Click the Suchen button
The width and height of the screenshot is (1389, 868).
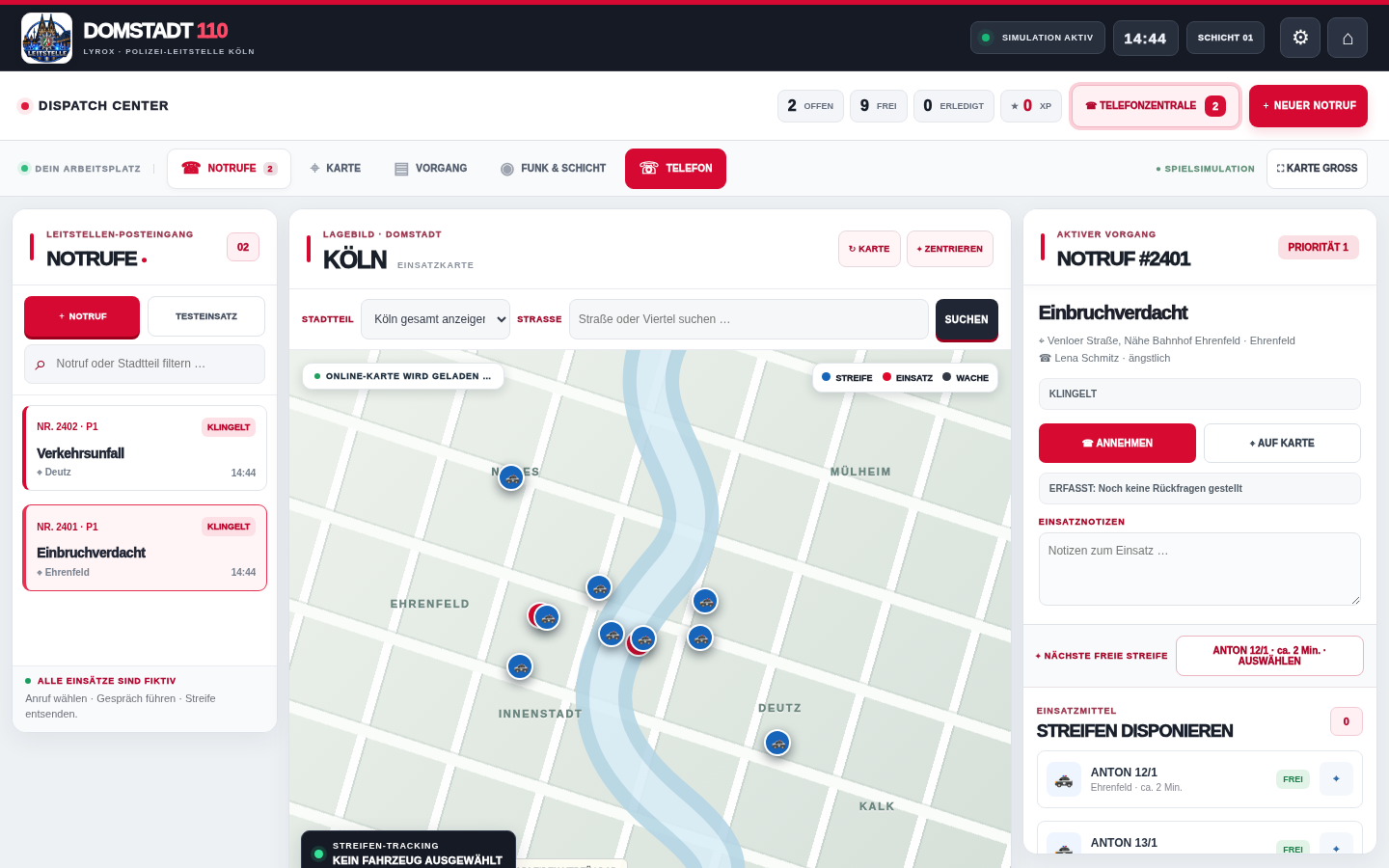point(967,320)
